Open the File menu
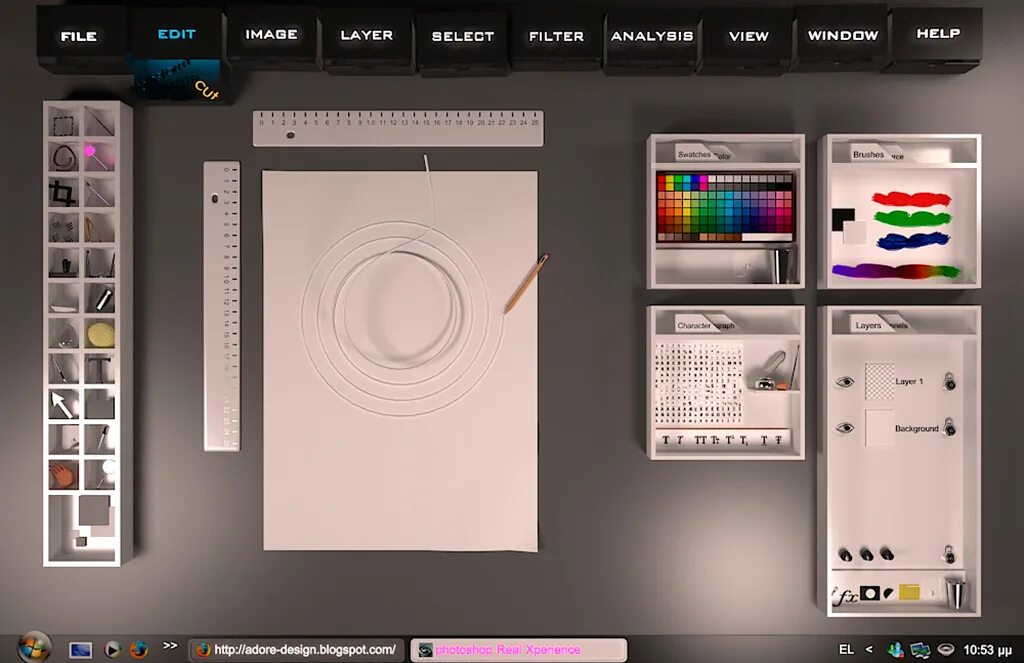The height and width of the screenshot is (663, 1024). (79, 37)
